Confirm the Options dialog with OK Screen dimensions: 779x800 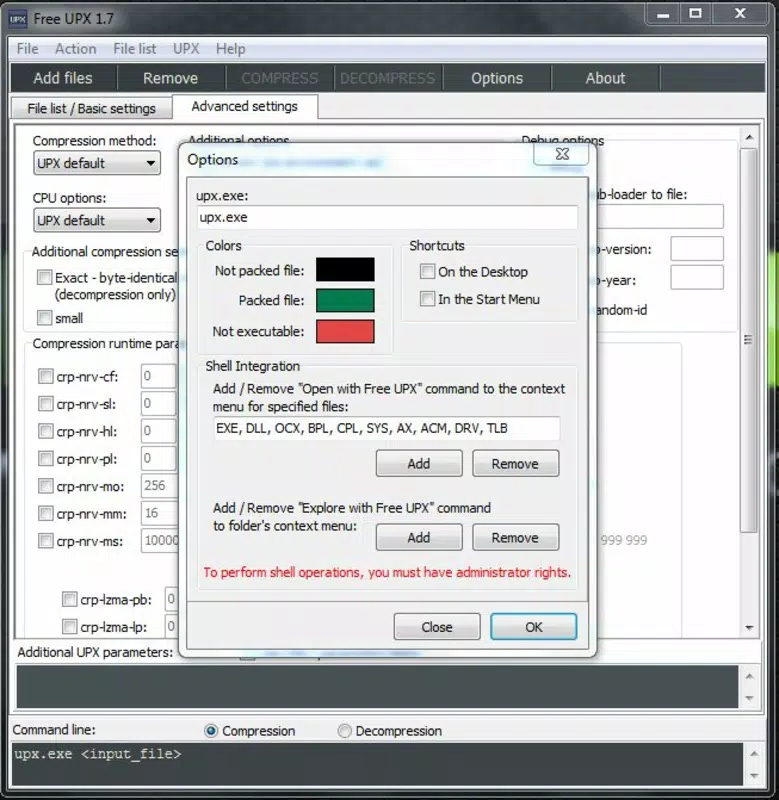(534, 627)
